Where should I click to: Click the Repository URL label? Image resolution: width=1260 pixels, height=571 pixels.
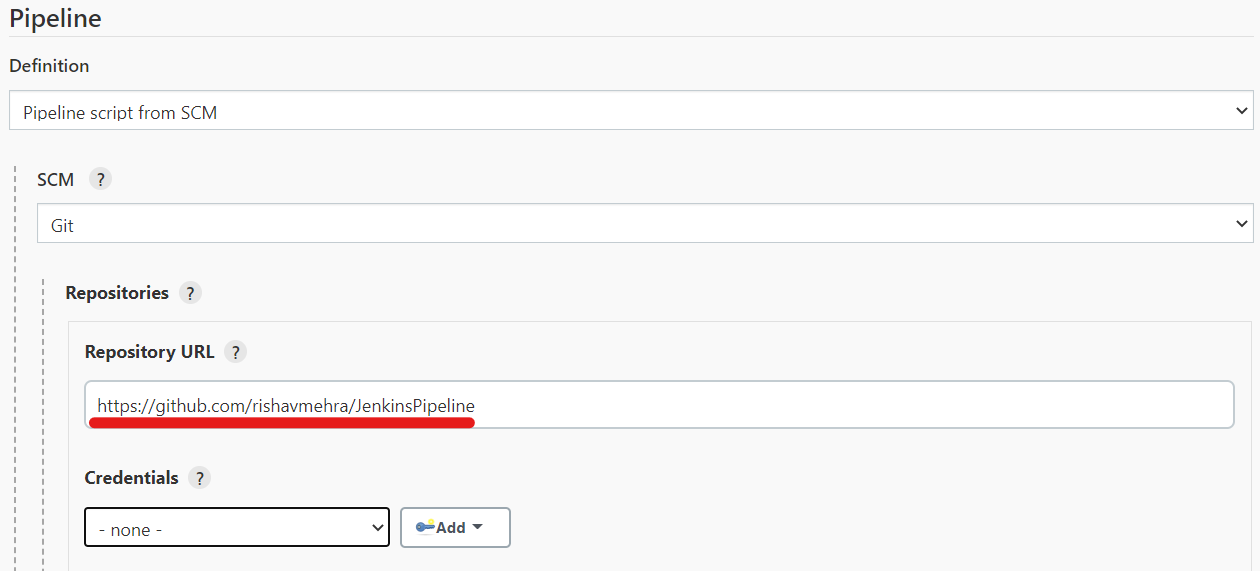coord(150,352)
